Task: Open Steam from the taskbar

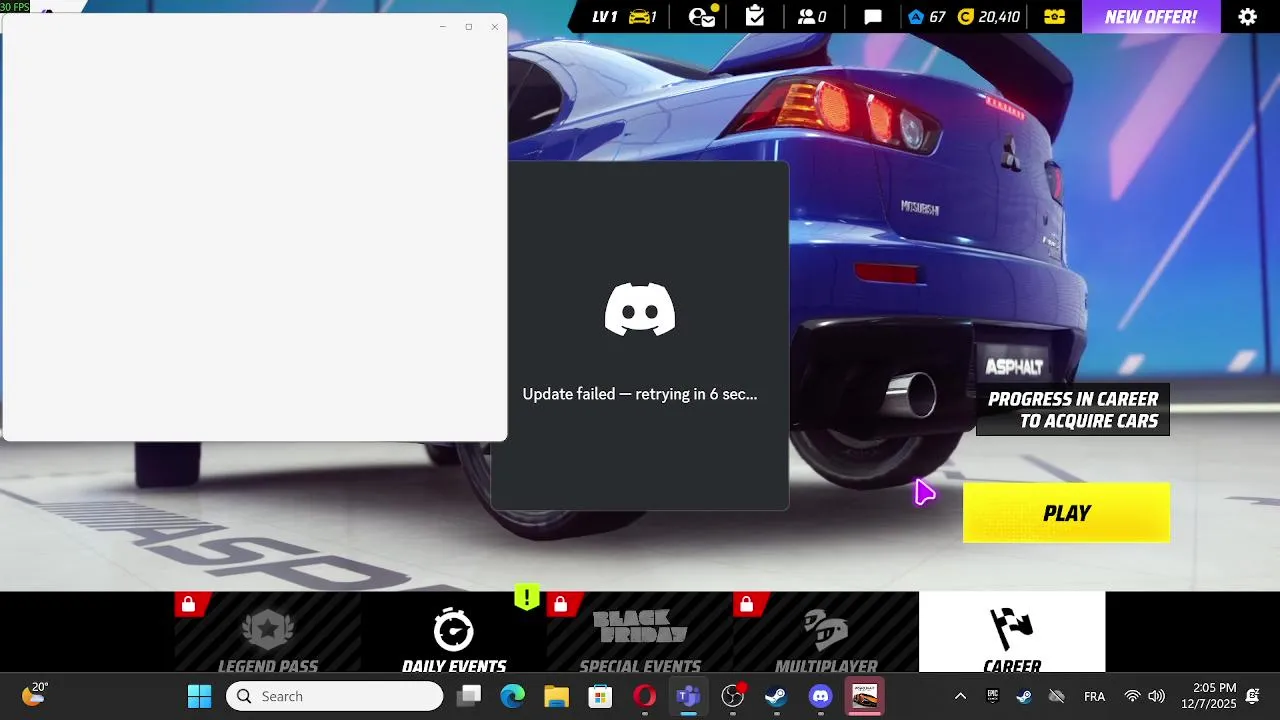Action: (x=777, y=696)
